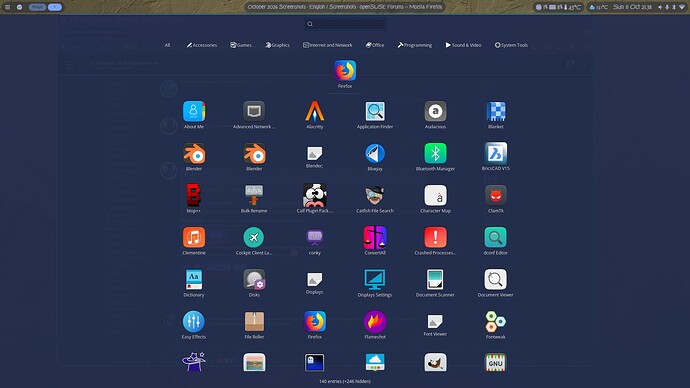The width and height of the screenshot is (690, 388).
Task: Open the red B blop++ app
Action: click(x=194, y=199)
